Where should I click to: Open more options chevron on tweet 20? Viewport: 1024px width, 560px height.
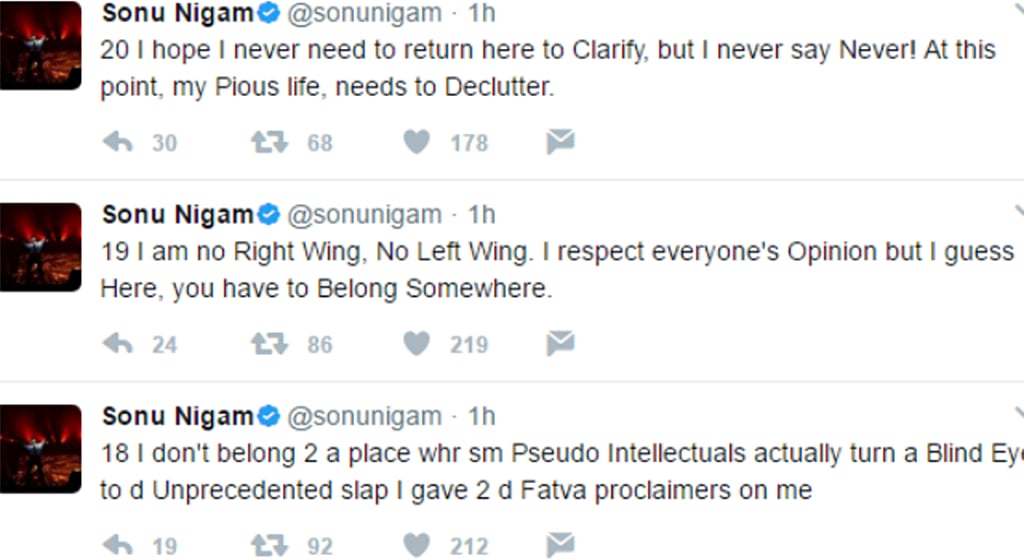(x=1018, y=12)
